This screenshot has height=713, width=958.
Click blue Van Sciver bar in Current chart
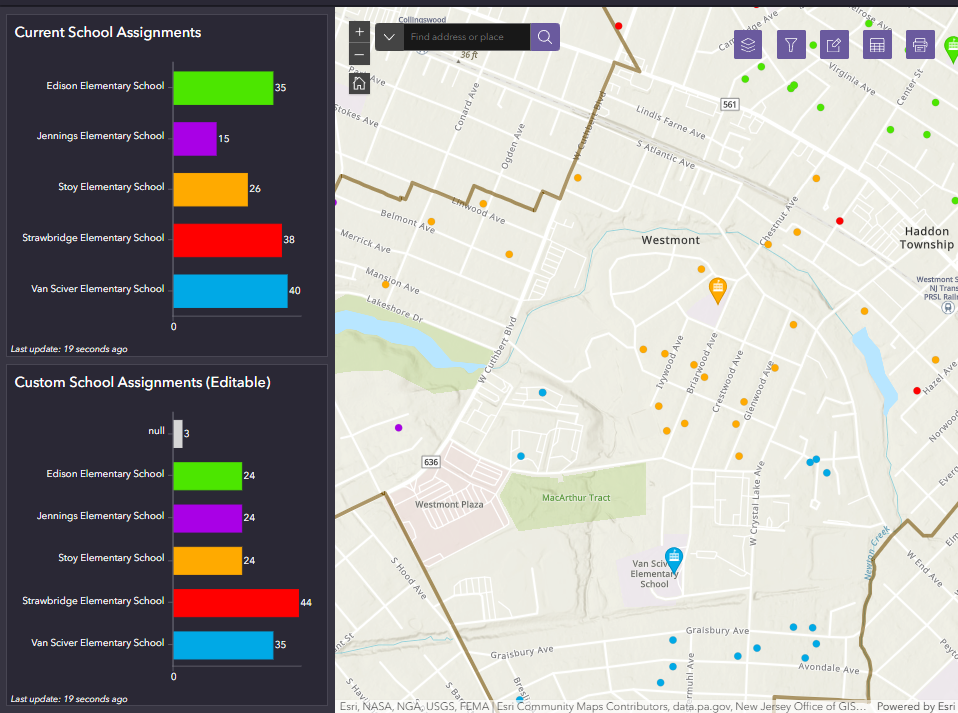point(230,291)
